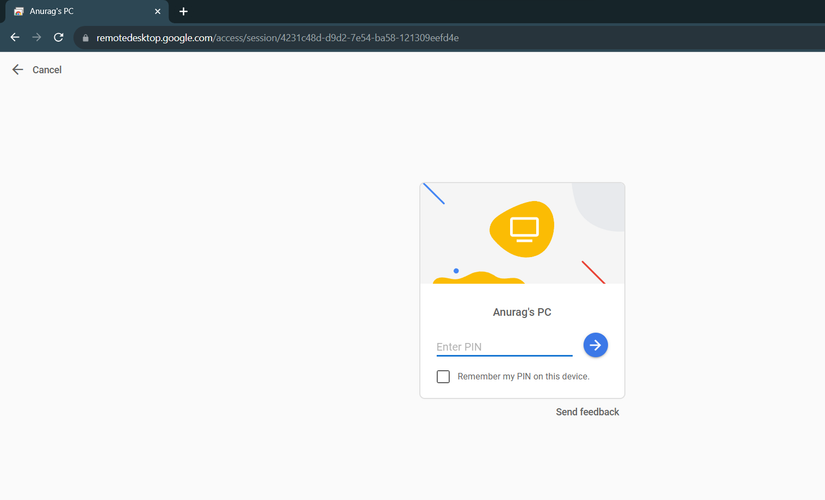The width and height of the screenshot is (825, 500).
Task: Click the Cancel label
Action: coord(47,69)
